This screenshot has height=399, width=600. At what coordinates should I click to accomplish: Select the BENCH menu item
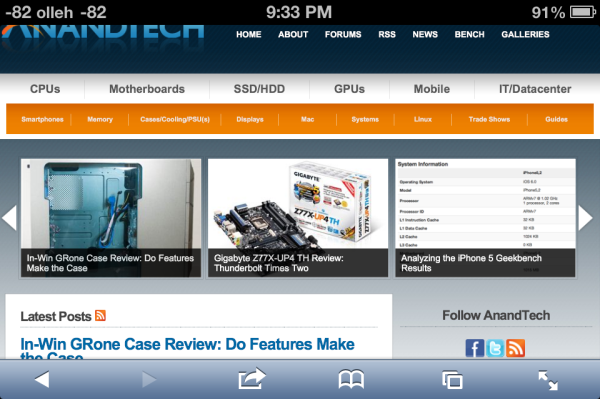(x=470, y=34)
